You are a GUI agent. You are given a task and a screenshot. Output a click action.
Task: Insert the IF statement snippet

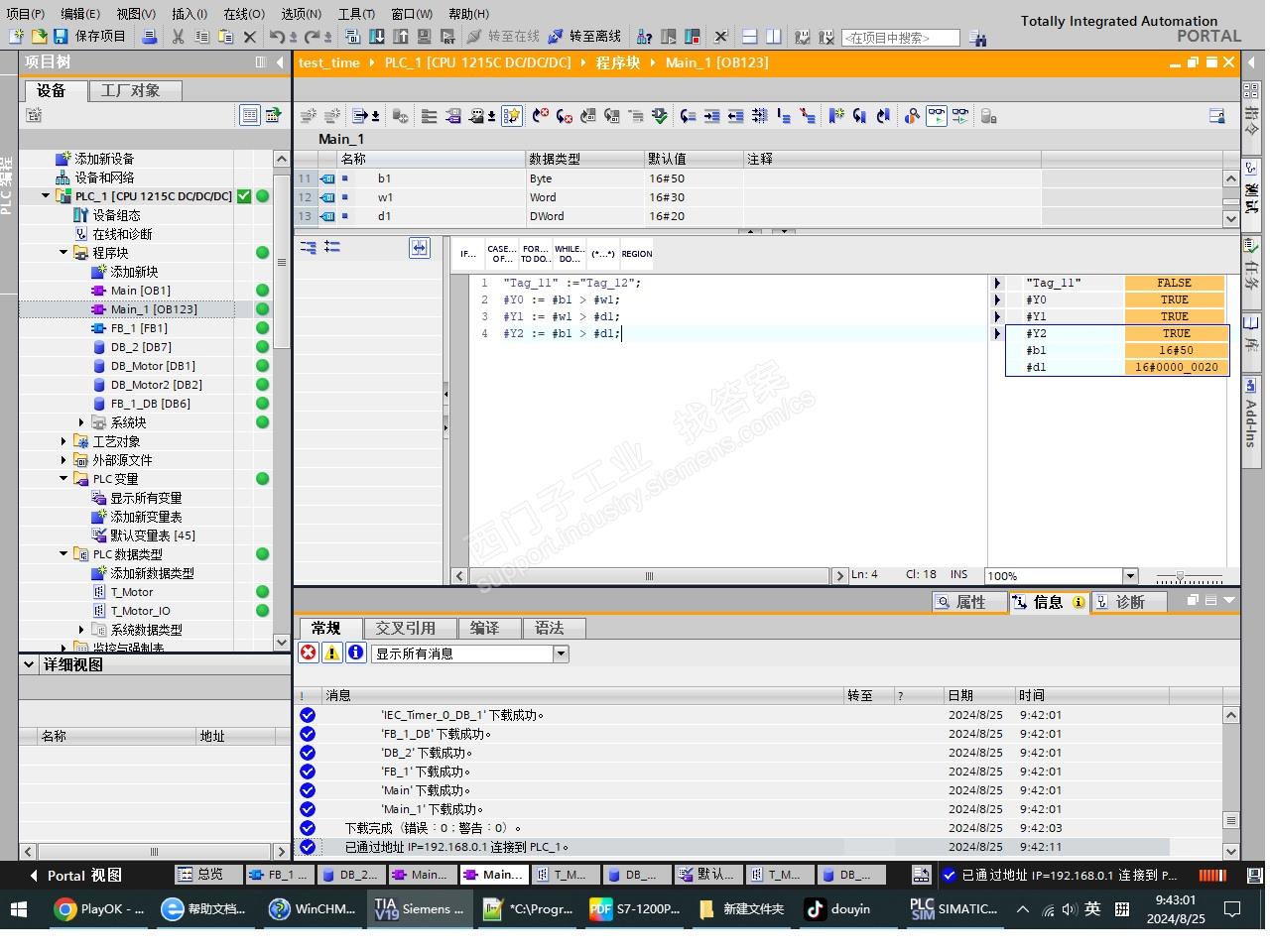click(x=467, y=254)
